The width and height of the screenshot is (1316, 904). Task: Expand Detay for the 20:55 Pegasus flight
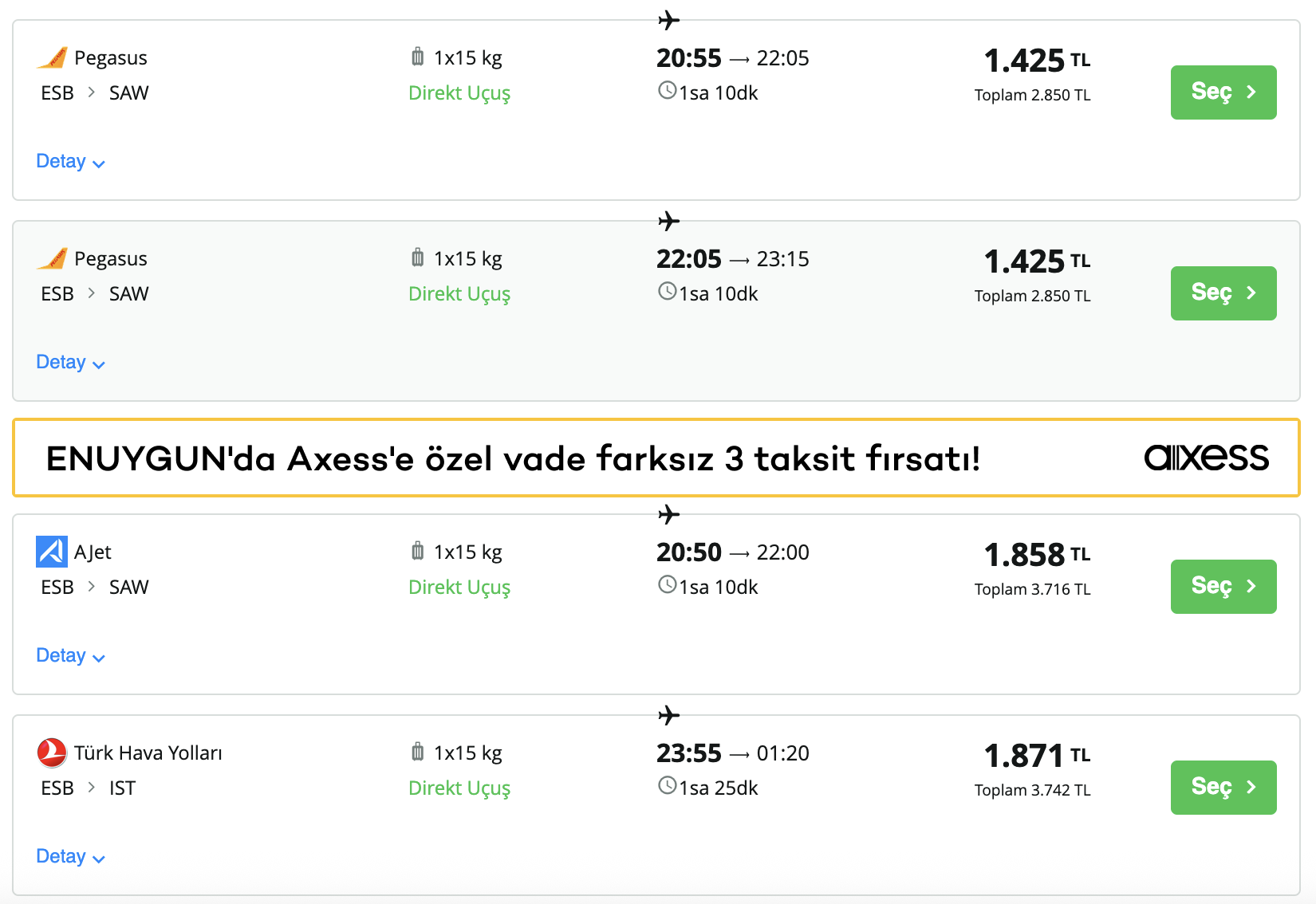coord(70,162)
